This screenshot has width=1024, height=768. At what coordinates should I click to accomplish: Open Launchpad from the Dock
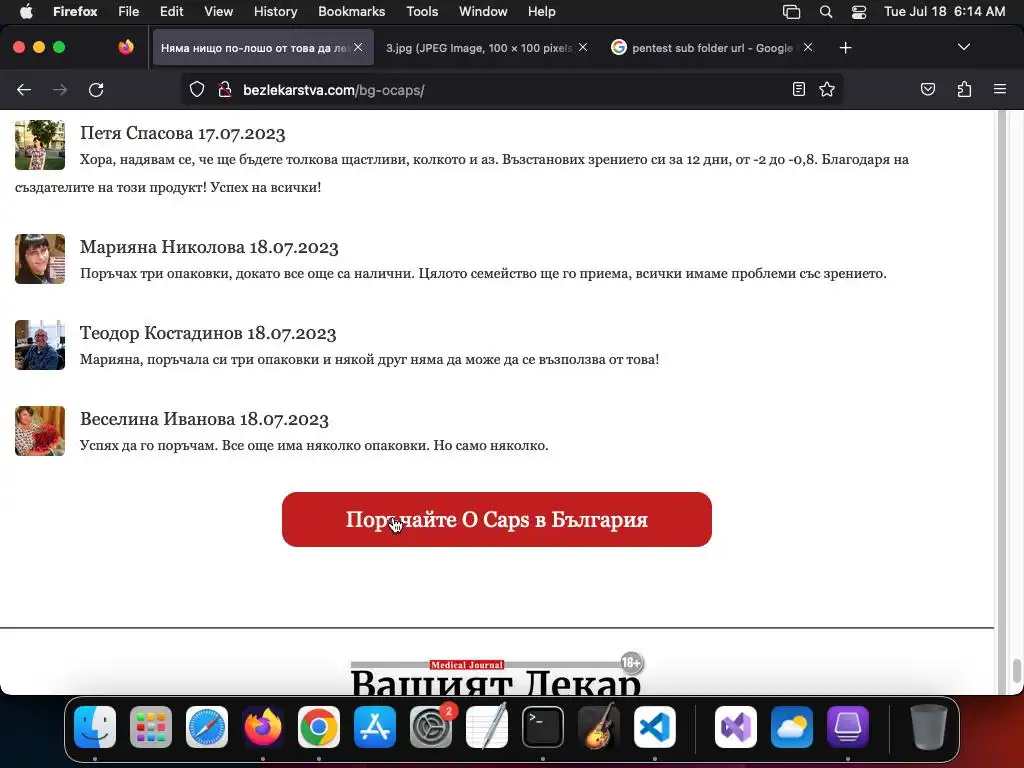point(151,727)
